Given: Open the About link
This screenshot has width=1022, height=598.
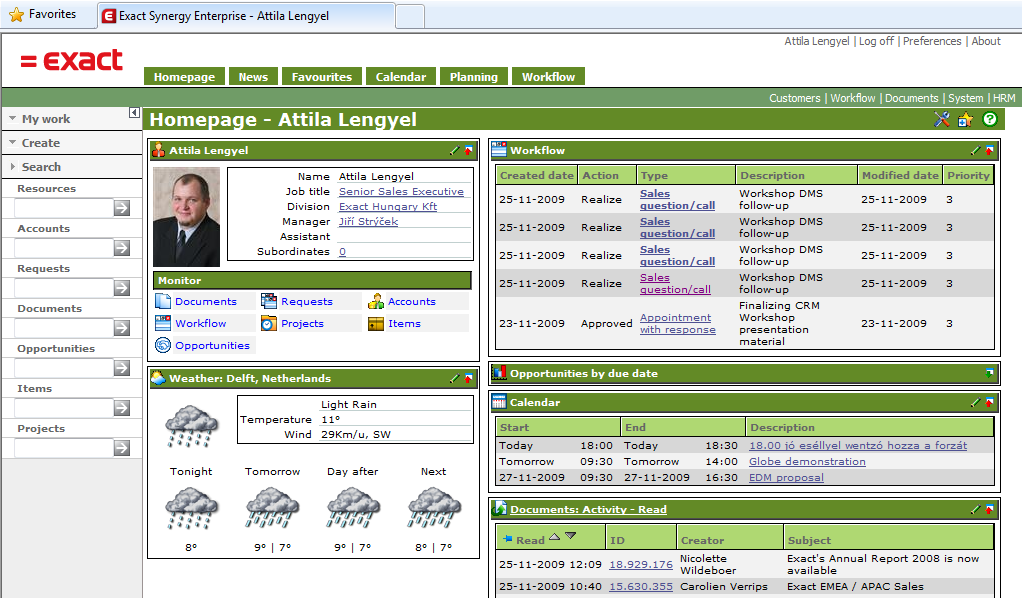Looking at the screenshot, I should [x=986, y=41].
